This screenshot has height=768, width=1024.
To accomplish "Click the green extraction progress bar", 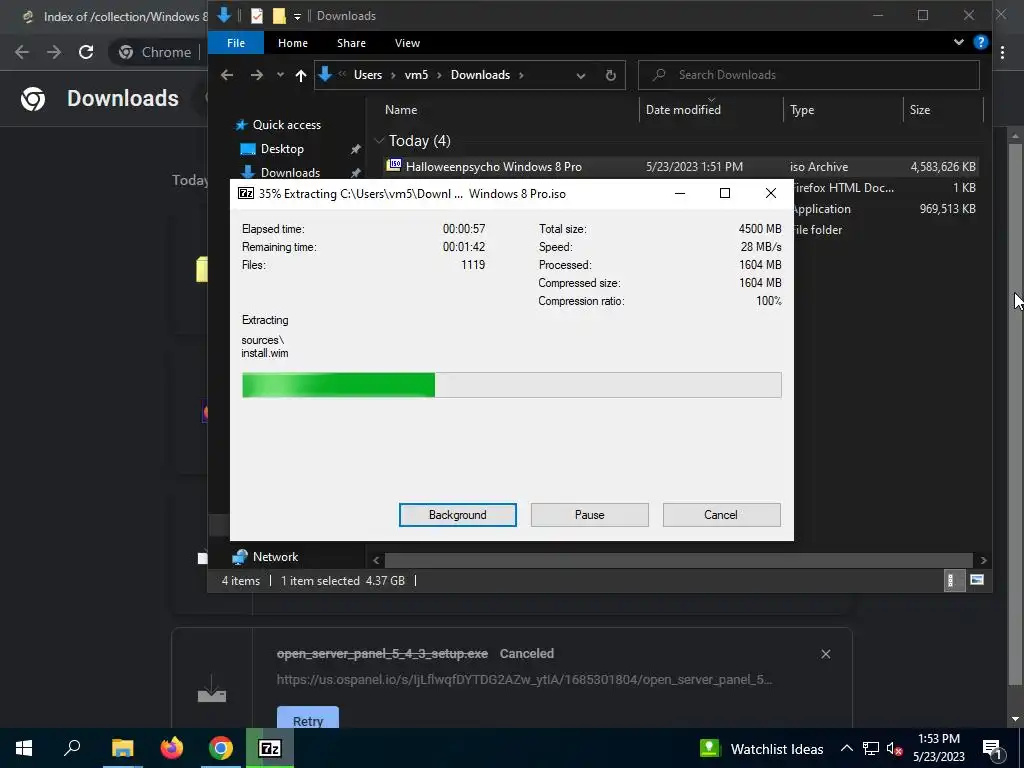I will 511,385.
